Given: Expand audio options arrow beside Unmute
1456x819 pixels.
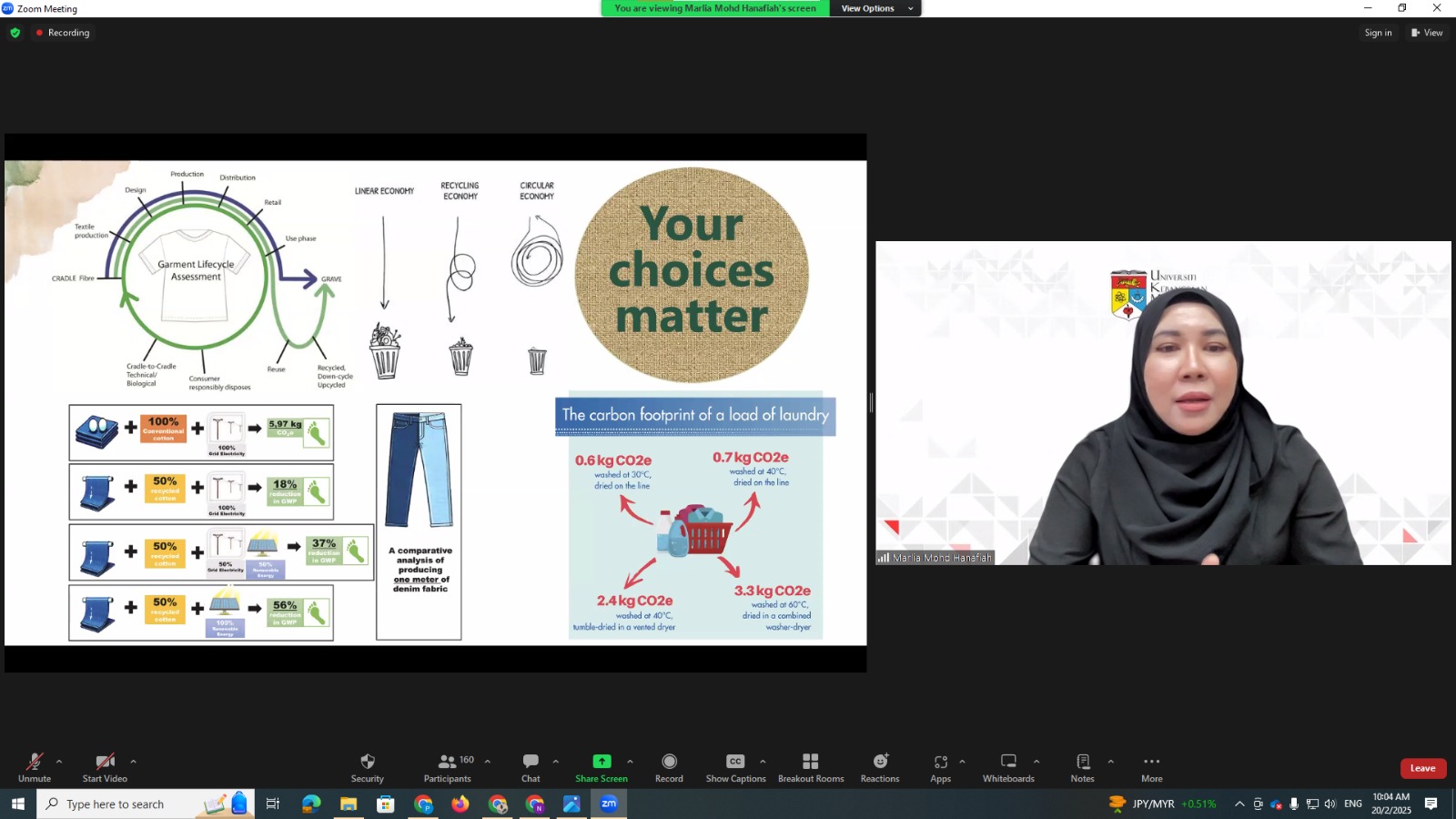Looking at the screenshot, I should 59,762.
